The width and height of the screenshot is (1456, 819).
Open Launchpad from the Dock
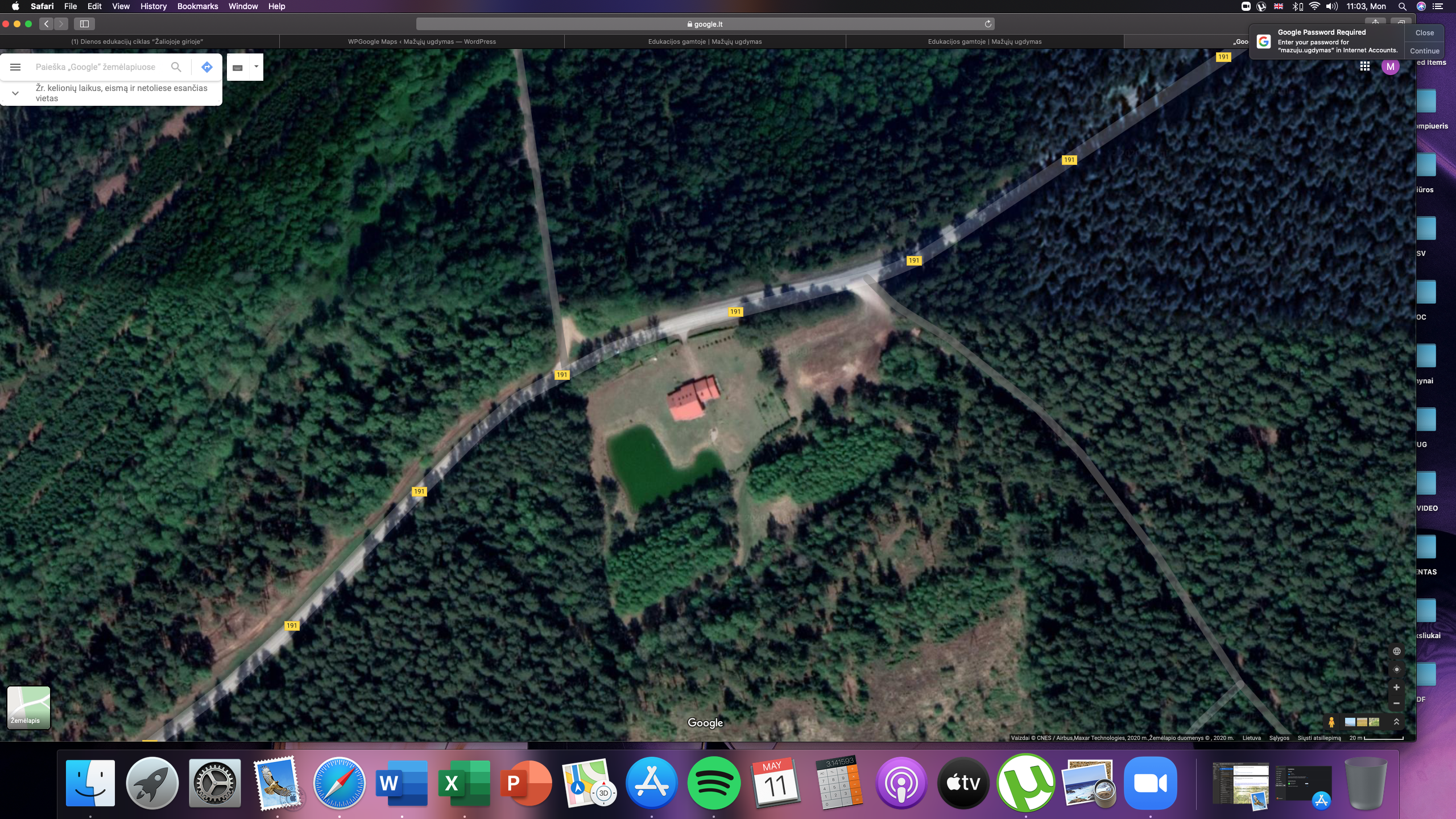click(x=152, y=783)
